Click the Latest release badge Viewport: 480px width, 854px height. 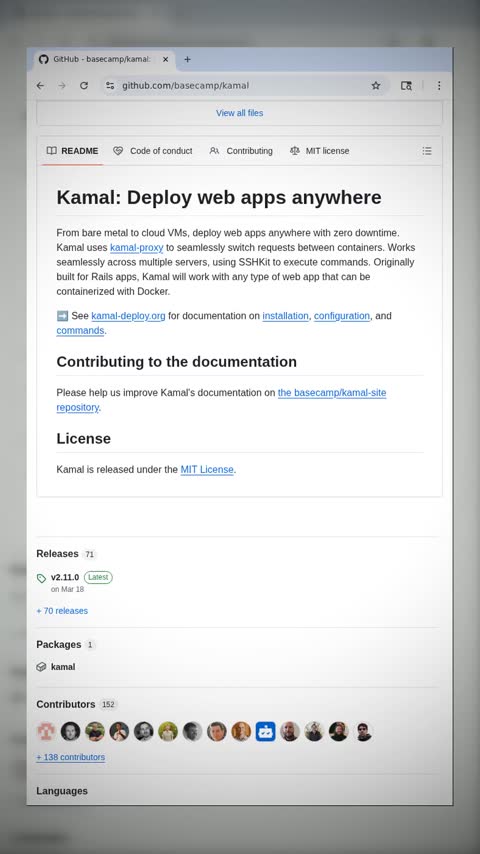click(98, 577)
